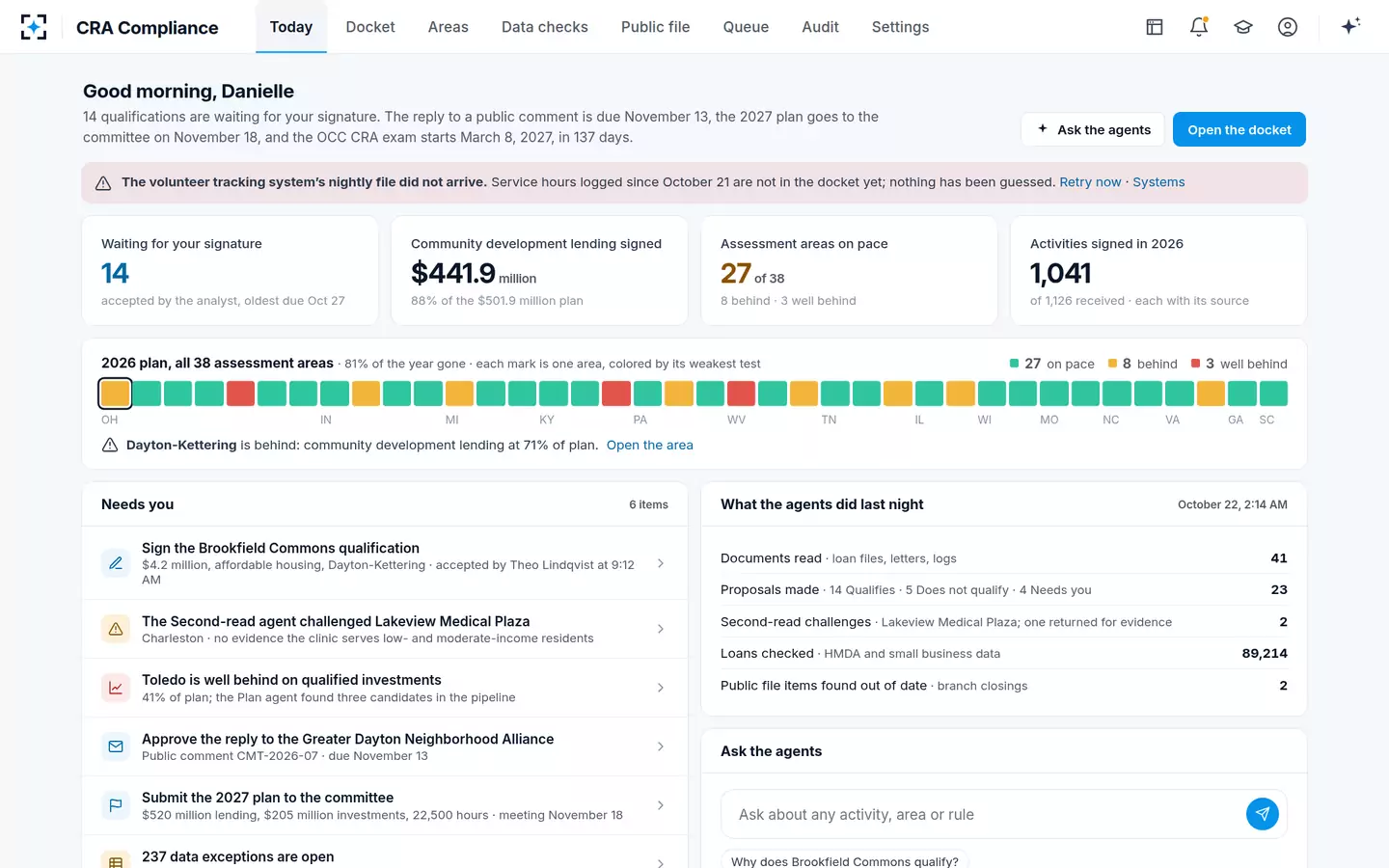Image resolution: width=1389 pixels, height=868 pixels.
Task: Go to the Public file tab
Action: tap(656, 27)
